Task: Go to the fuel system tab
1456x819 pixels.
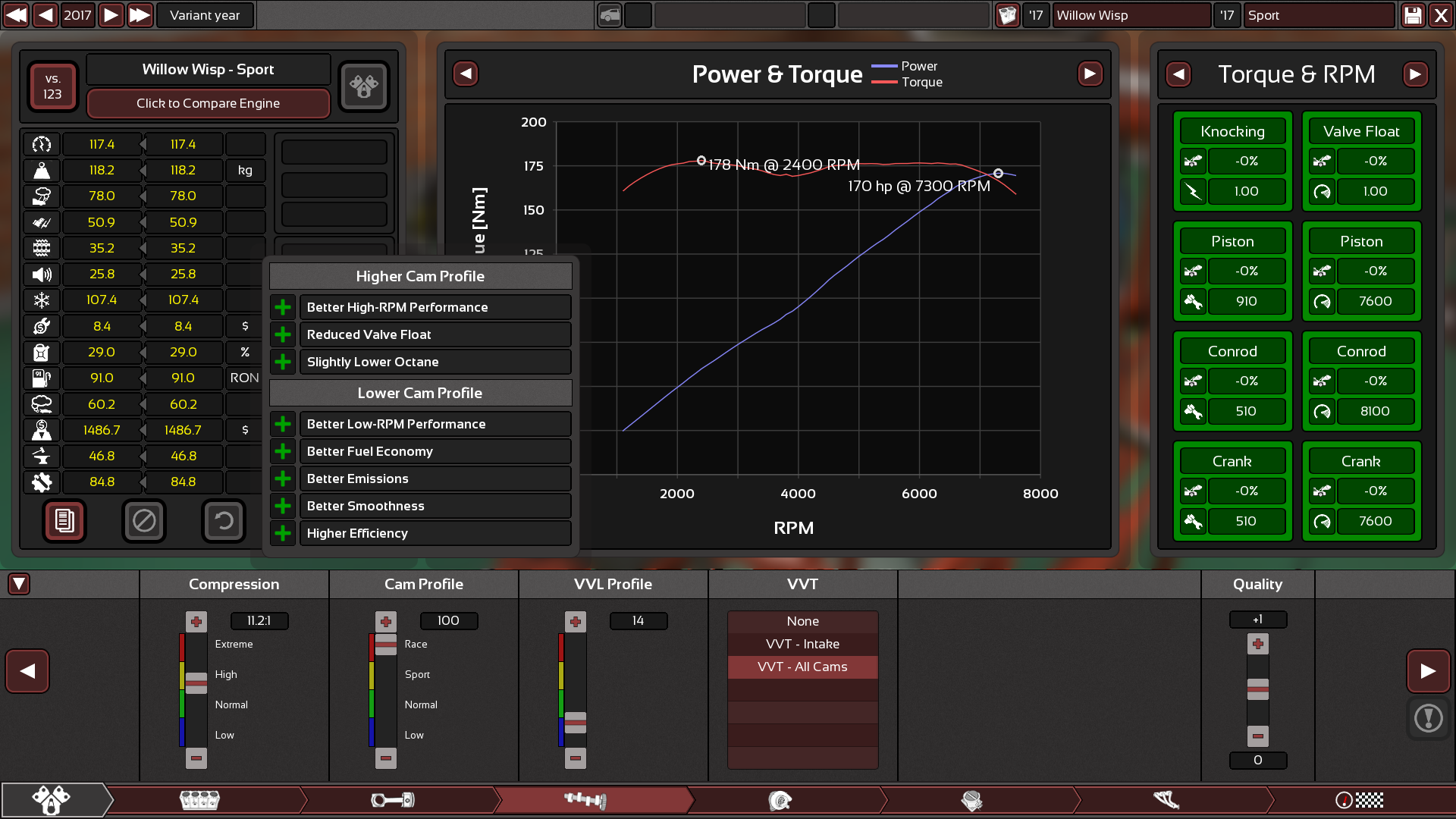Action: (x=971, y=800)
